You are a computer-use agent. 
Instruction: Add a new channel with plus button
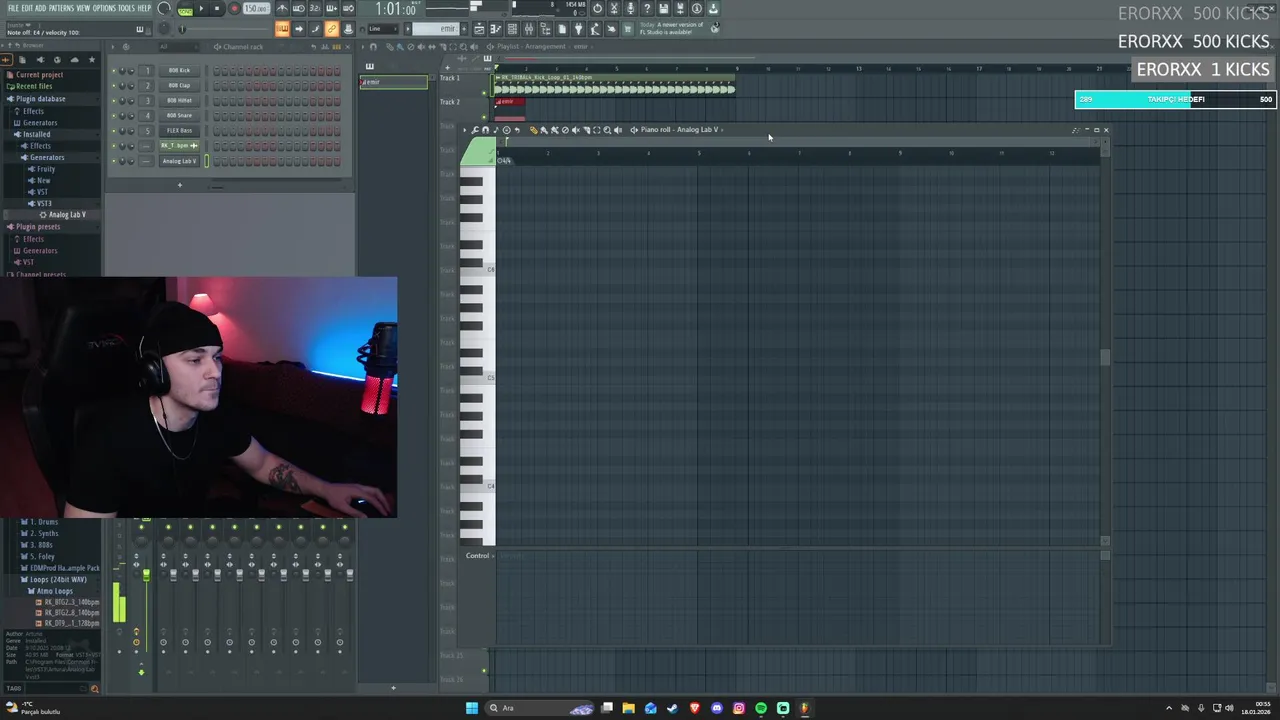[180, 185]
